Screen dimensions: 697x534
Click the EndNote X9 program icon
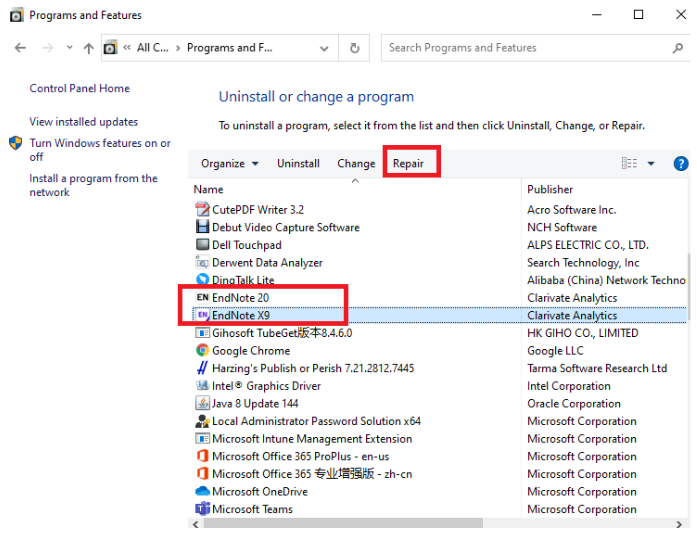(202, 315)
